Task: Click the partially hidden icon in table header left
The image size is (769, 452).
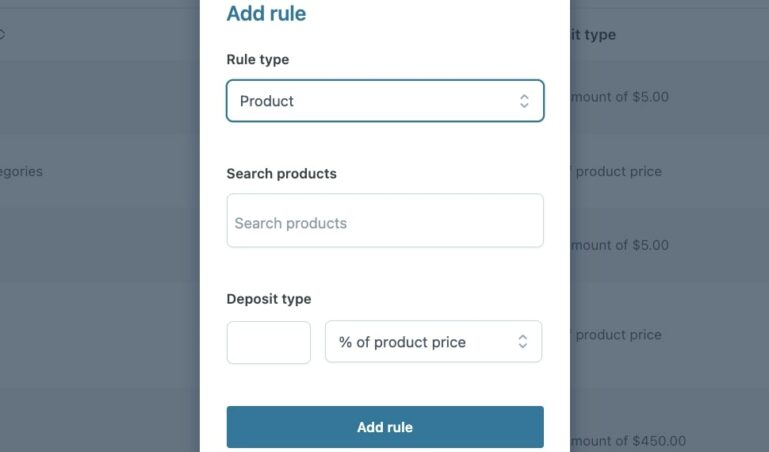Action: point(2,35)
